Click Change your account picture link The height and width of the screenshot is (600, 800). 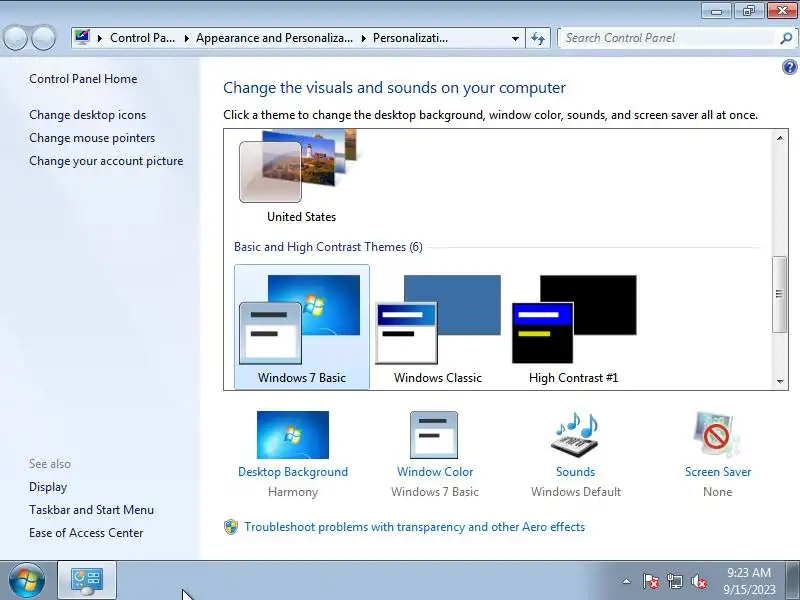pyautogui.click(x=106, y=161)
